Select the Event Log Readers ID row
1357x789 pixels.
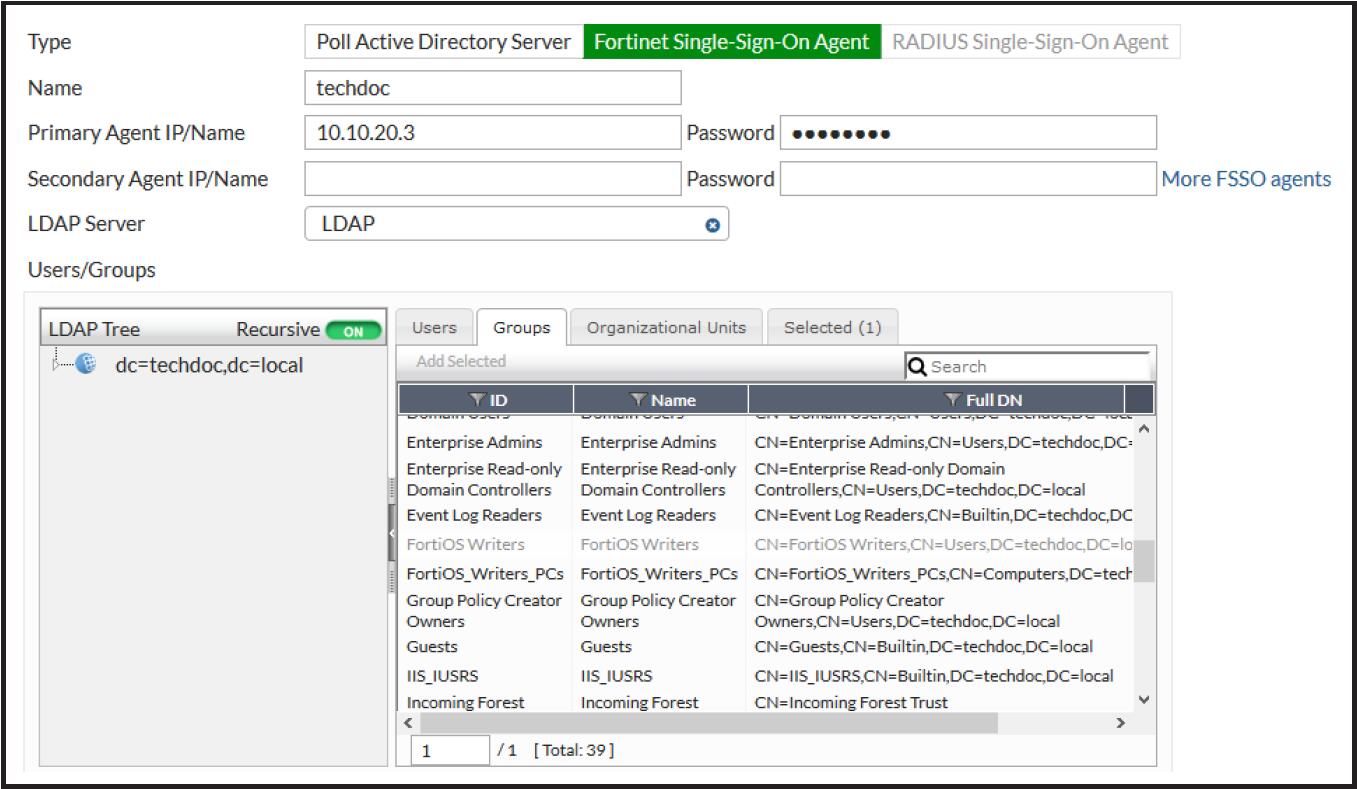(474, 515)
